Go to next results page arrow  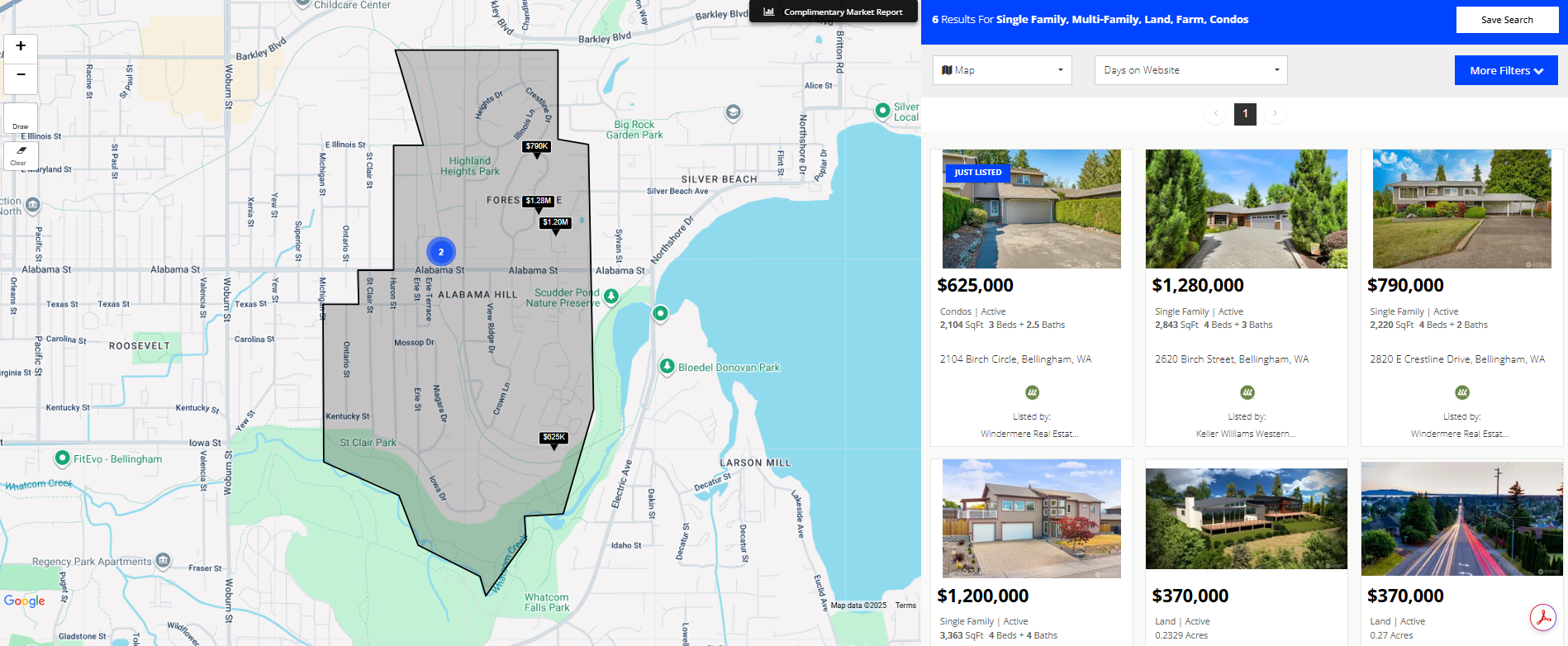pos(1275,113)
